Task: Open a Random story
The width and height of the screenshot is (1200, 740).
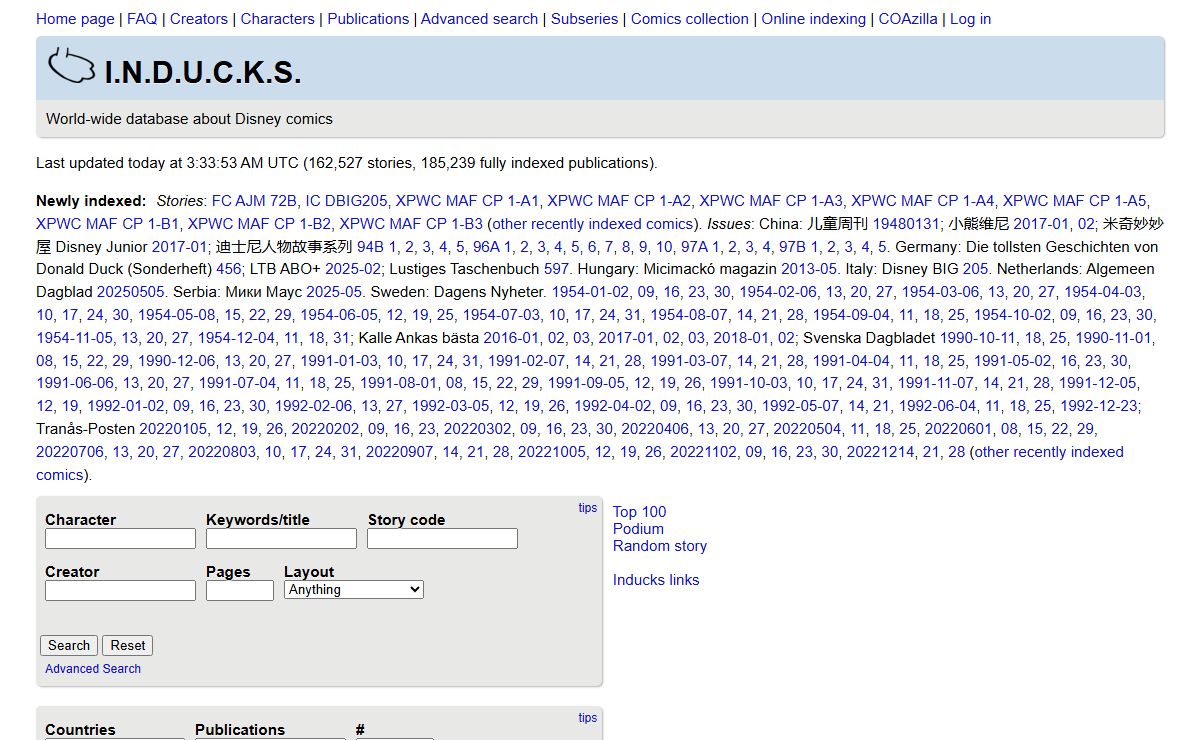Action: tap(660, 546)
